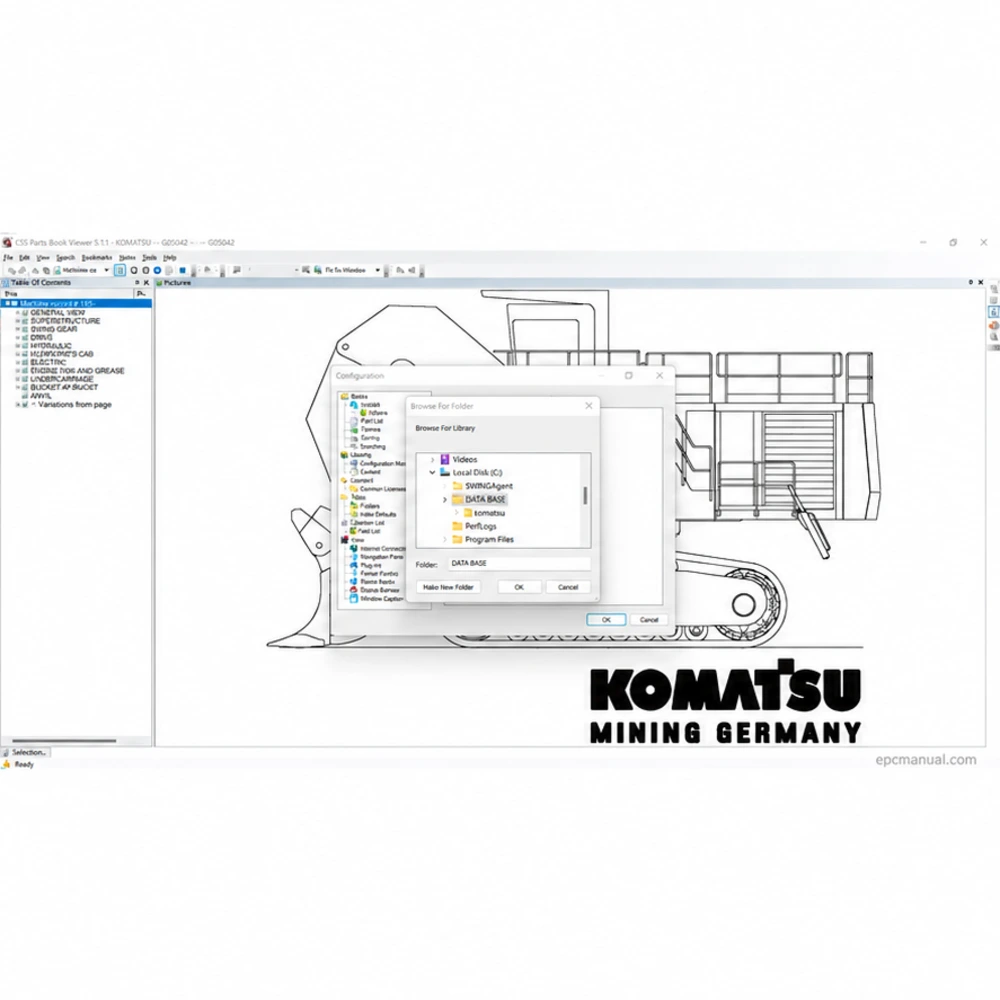Select Navigation Pane in Configuration tree
This screenshot has width=1000, height=1000.
click(x=376, y=557)
